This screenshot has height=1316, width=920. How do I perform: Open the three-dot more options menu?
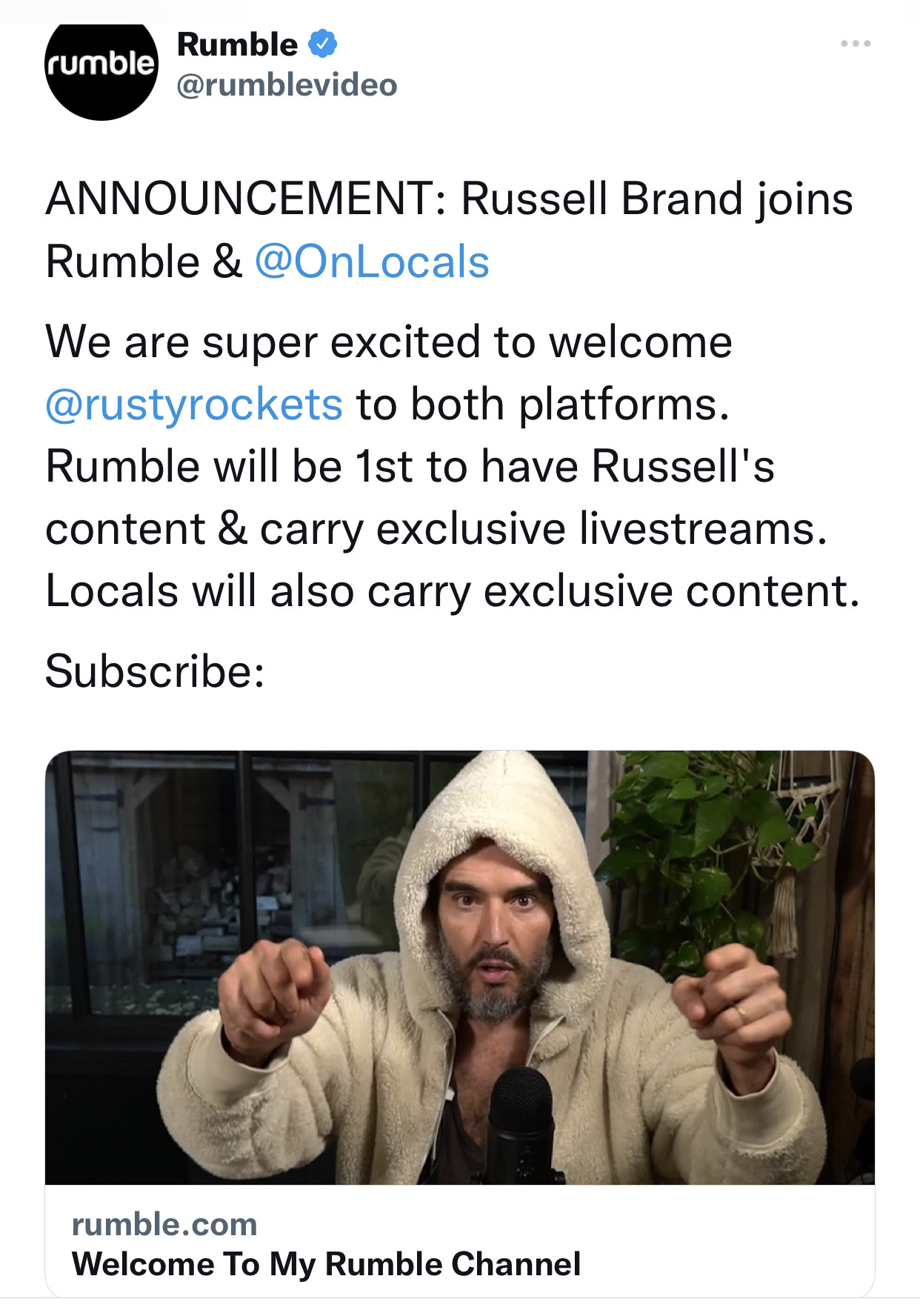[x=856, y=44]
